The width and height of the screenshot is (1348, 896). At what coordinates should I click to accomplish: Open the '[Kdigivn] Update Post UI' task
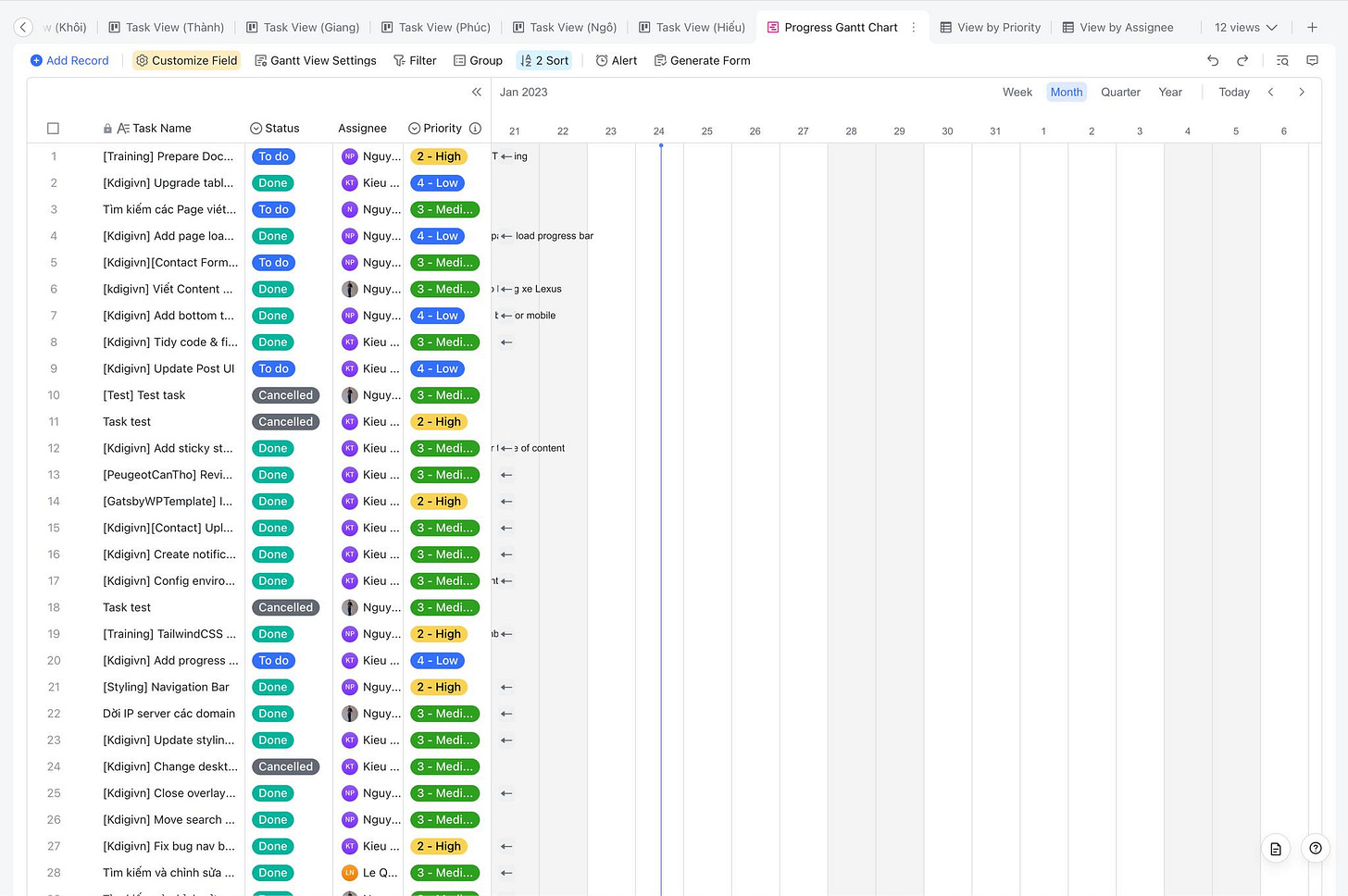pos(168,369)
